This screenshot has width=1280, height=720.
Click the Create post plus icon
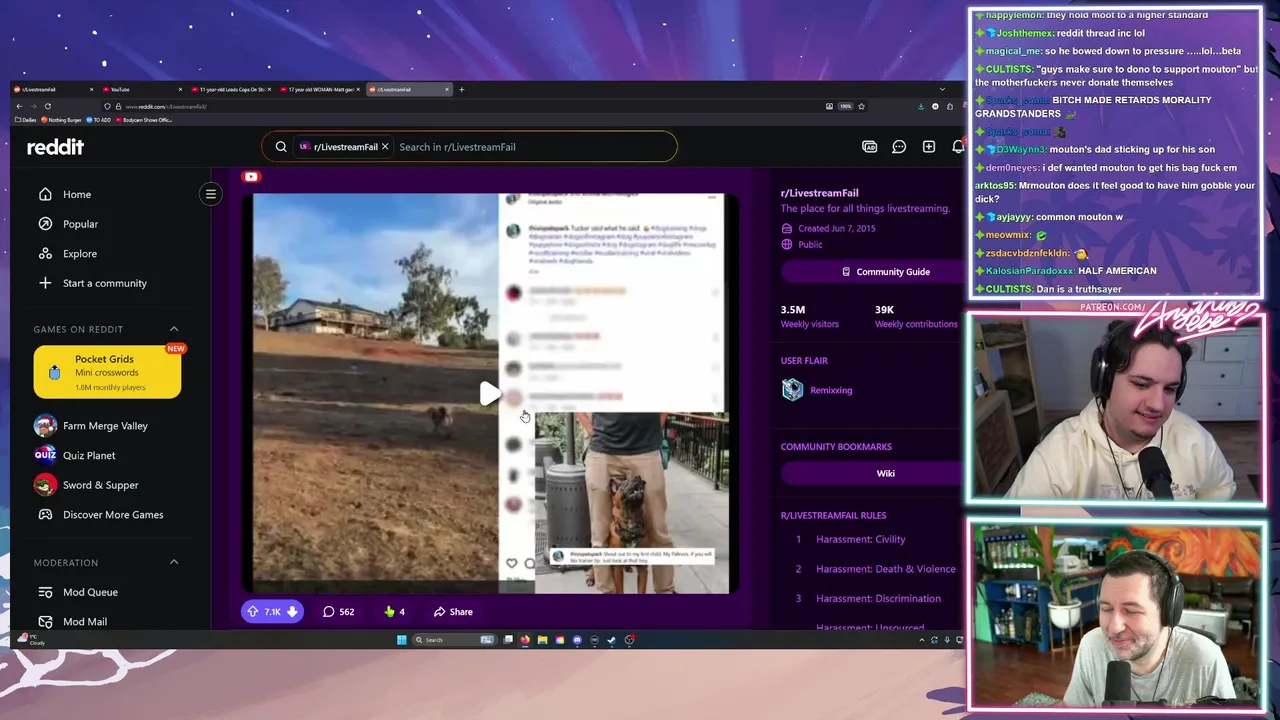pos(929,147)
